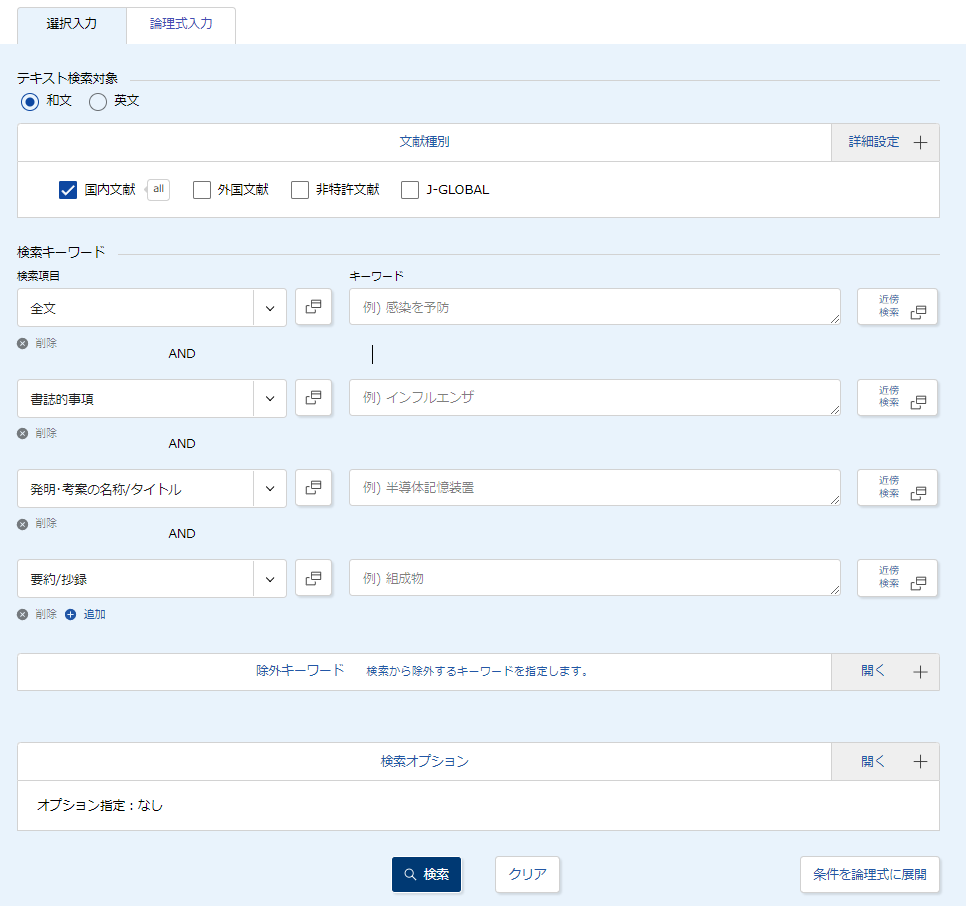Open the item picker next to 要約/抄録
Viewport: 966px width, 906px height.
click(x=314, y=578)
